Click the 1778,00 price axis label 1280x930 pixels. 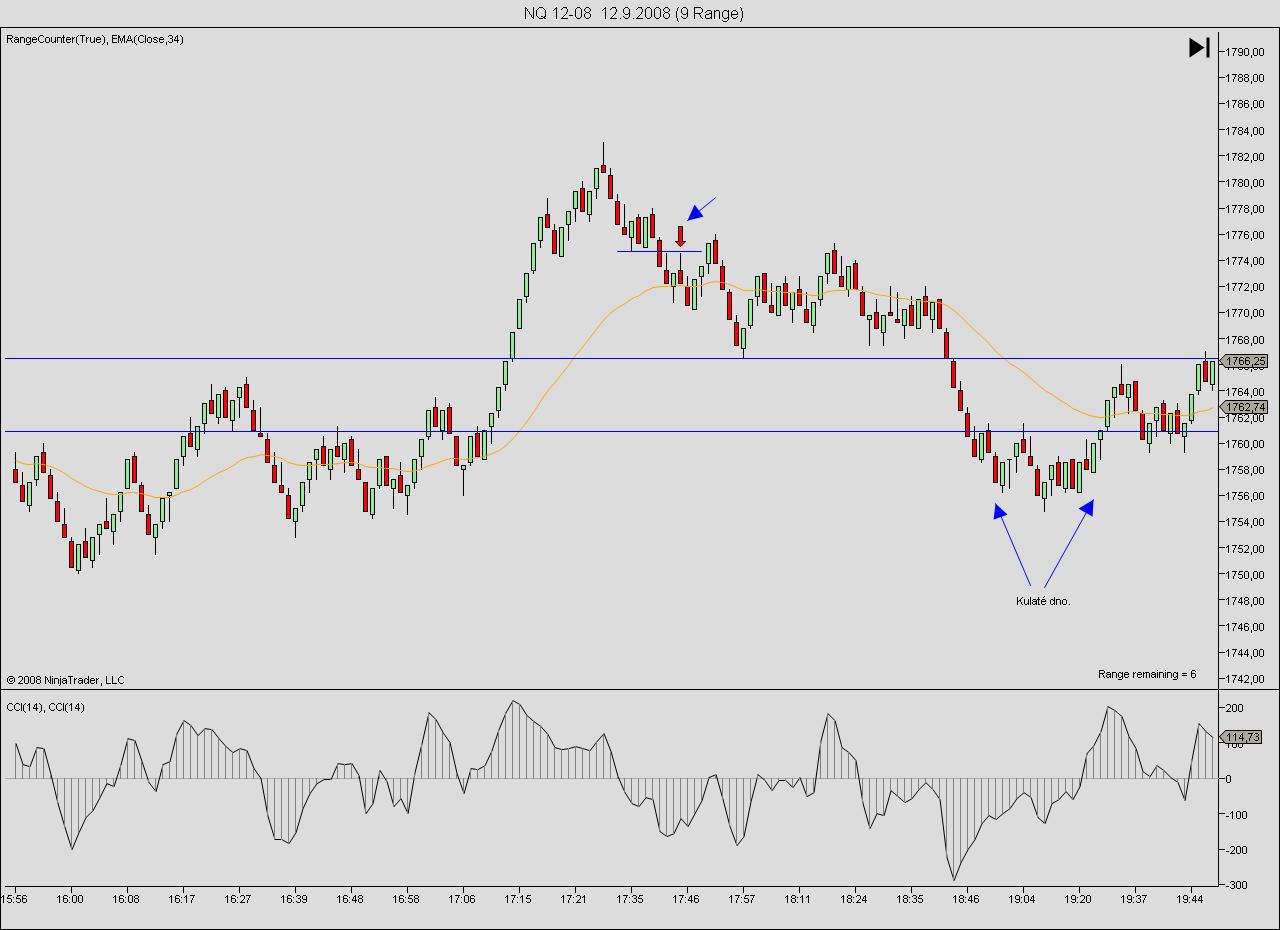1246,209
